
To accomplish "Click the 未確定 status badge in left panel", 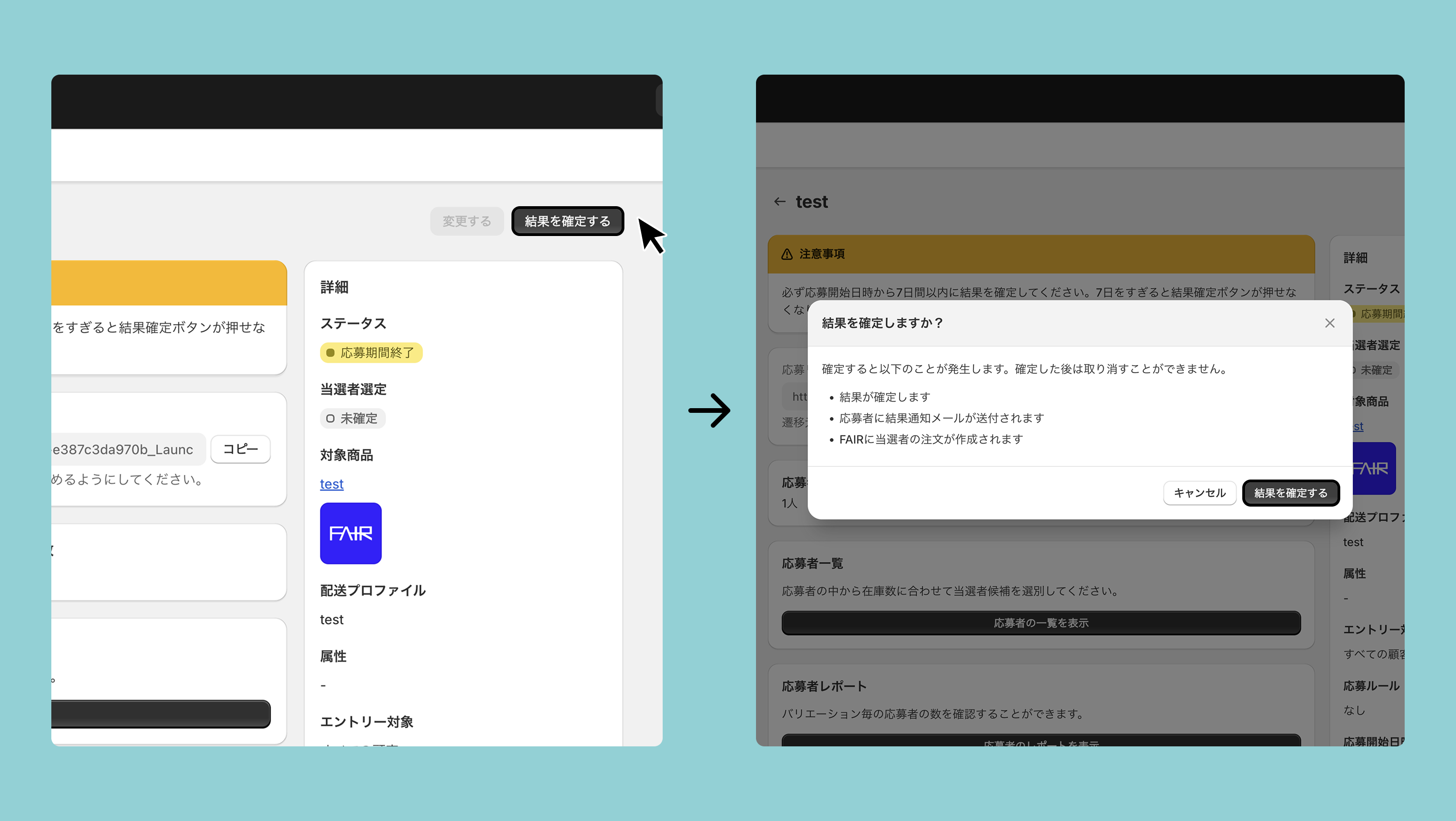I will pos(352,418).
